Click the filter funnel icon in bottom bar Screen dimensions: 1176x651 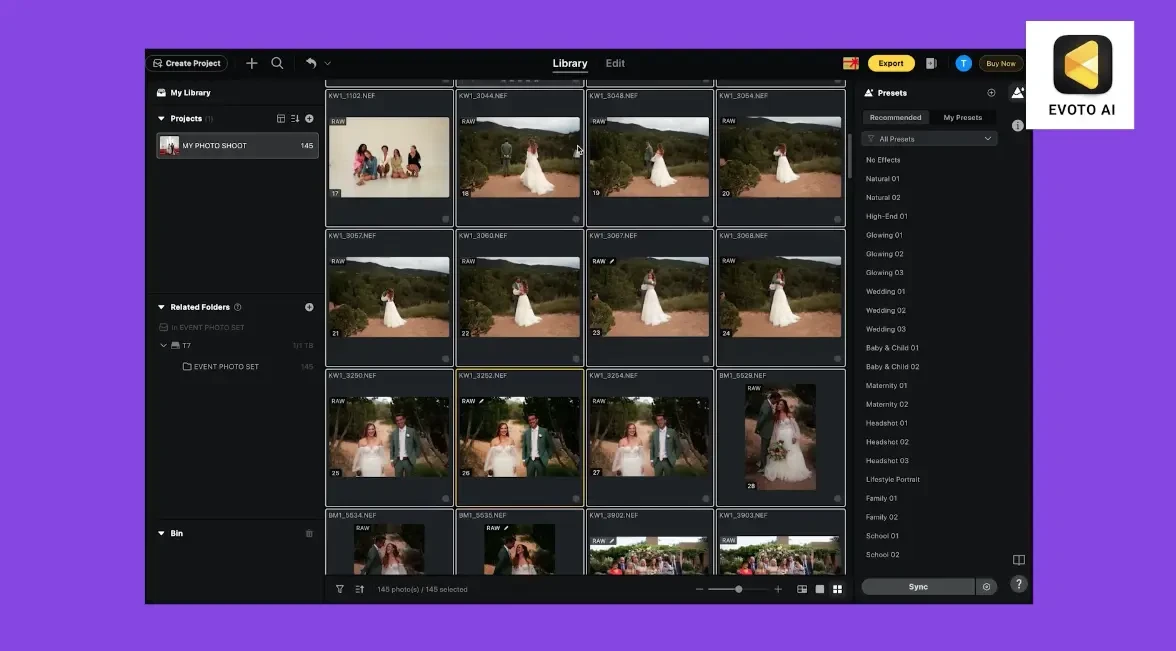(x=340, y=589)
